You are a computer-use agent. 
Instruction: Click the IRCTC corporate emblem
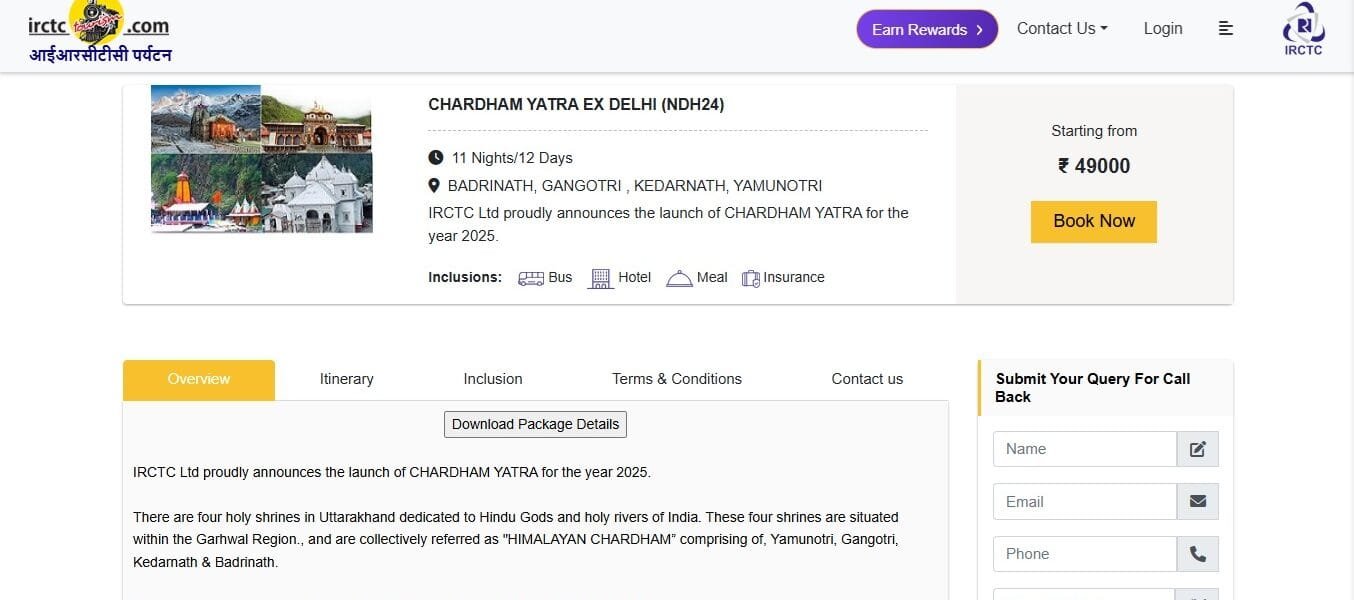point(1303,29)
